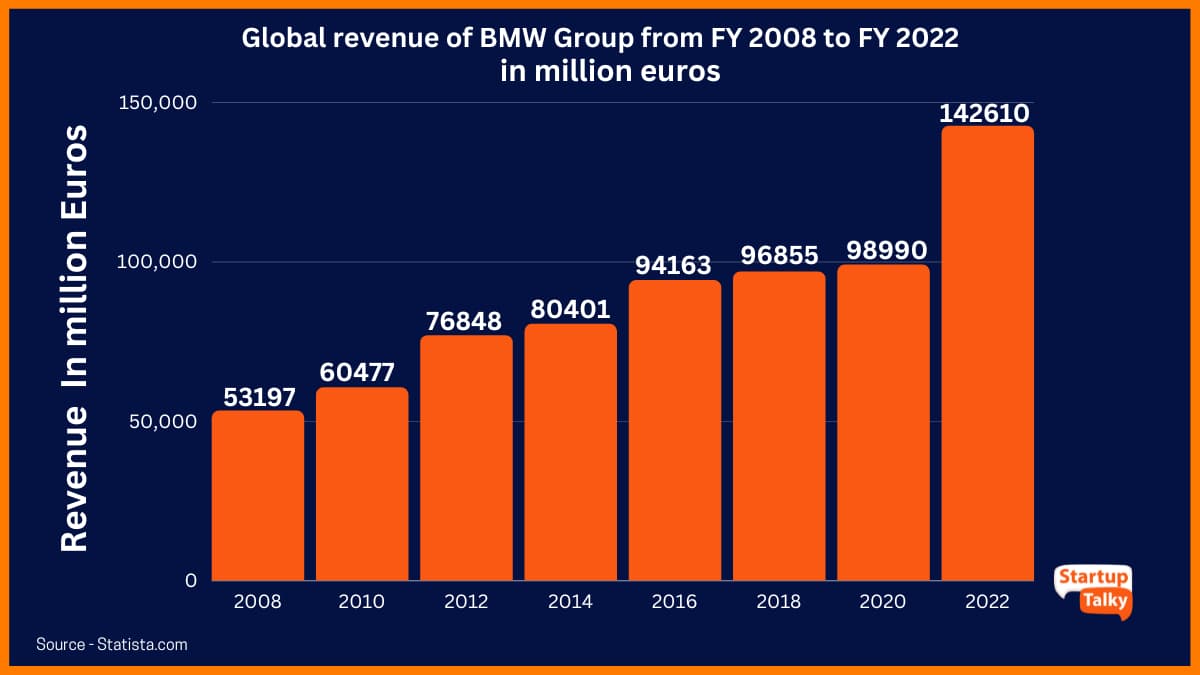1200x675 pixels.
Task: Select the tallest 2022 revenue bar
Action: tap(988, 353)
